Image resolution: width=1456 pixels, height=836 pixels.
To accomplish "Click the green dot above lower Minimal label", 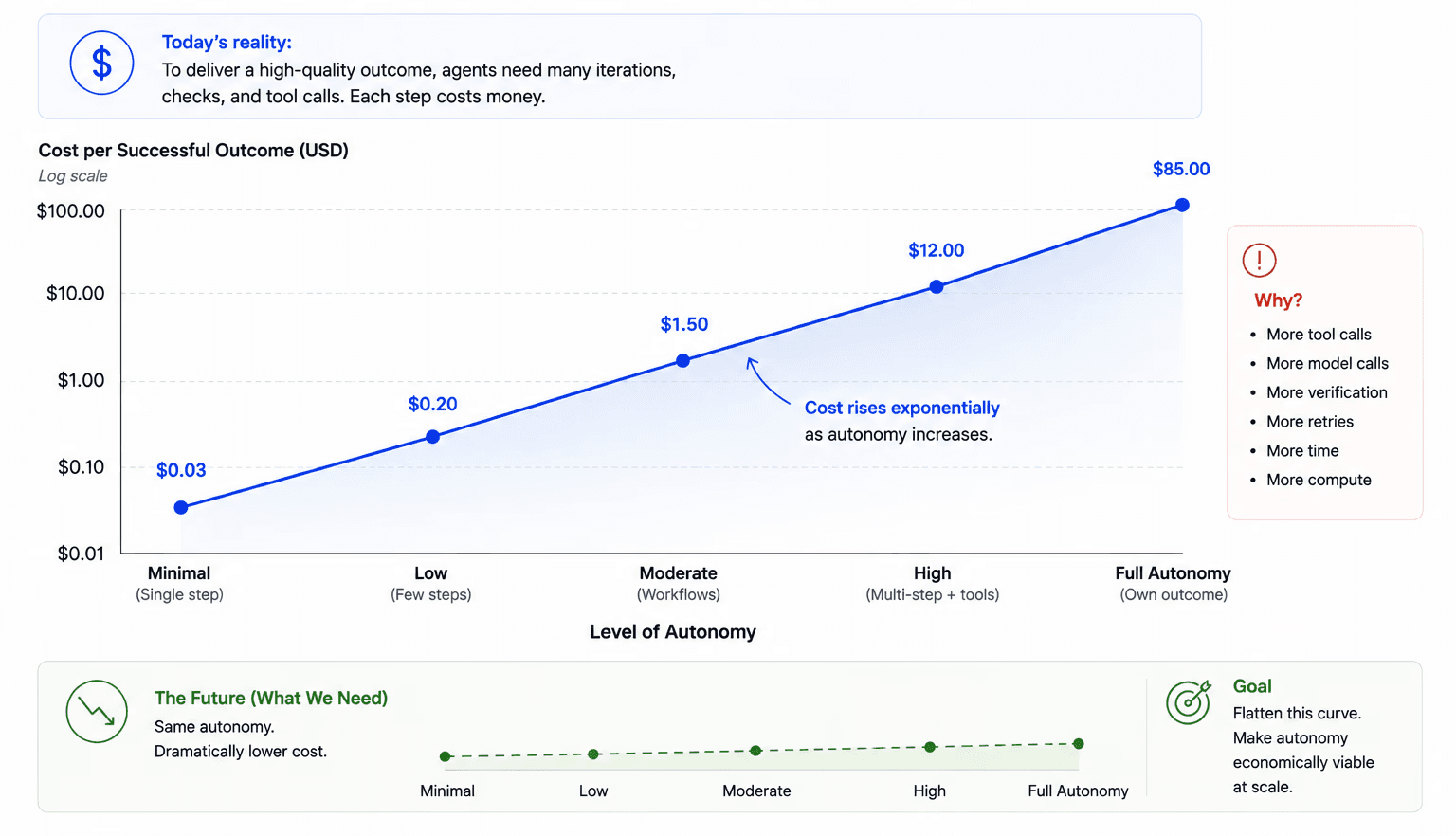I will (446, 756).
